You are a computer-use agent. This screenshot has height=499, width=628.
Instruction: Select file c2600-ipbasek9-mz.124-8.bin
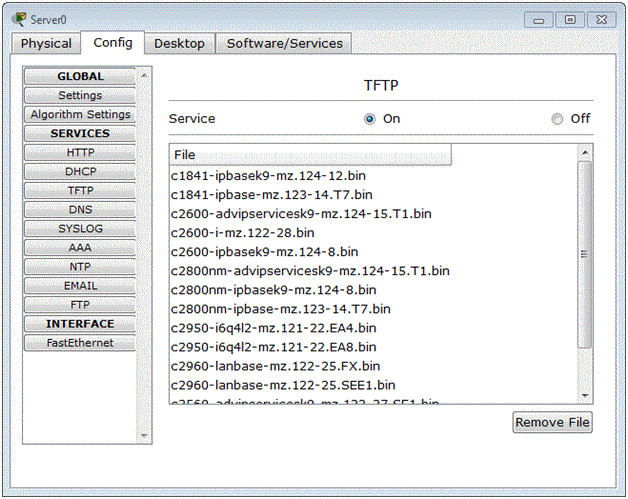pos(264,252)
